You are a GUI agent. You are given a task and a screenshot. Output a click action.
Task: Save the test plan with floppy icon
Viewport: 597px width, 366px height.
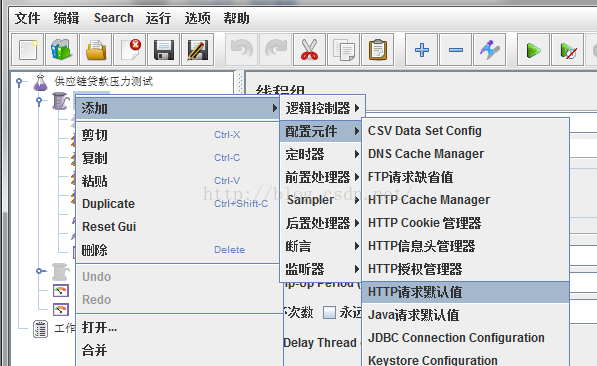164,50
